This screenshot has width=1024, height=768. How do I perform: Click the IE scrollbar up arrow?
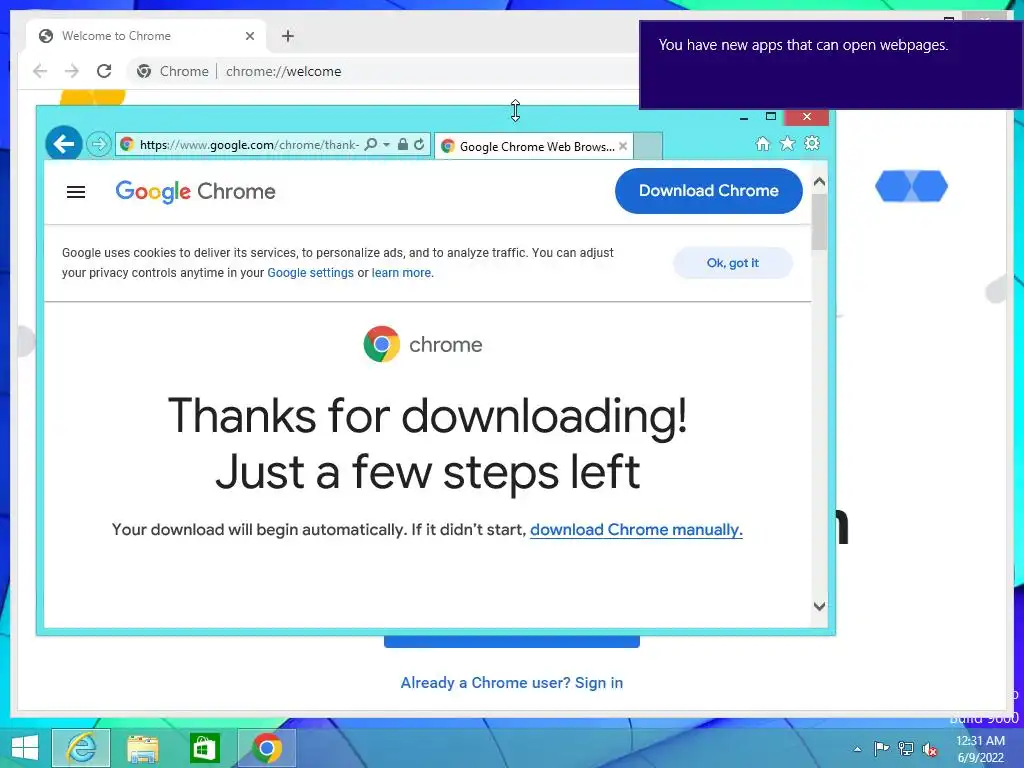(x=820, y=182)
